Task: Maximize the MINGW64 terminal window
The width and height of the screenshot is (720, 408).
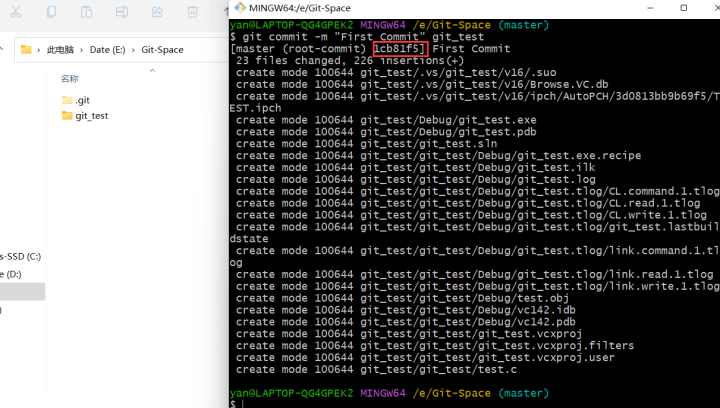Action: point(684,8)
